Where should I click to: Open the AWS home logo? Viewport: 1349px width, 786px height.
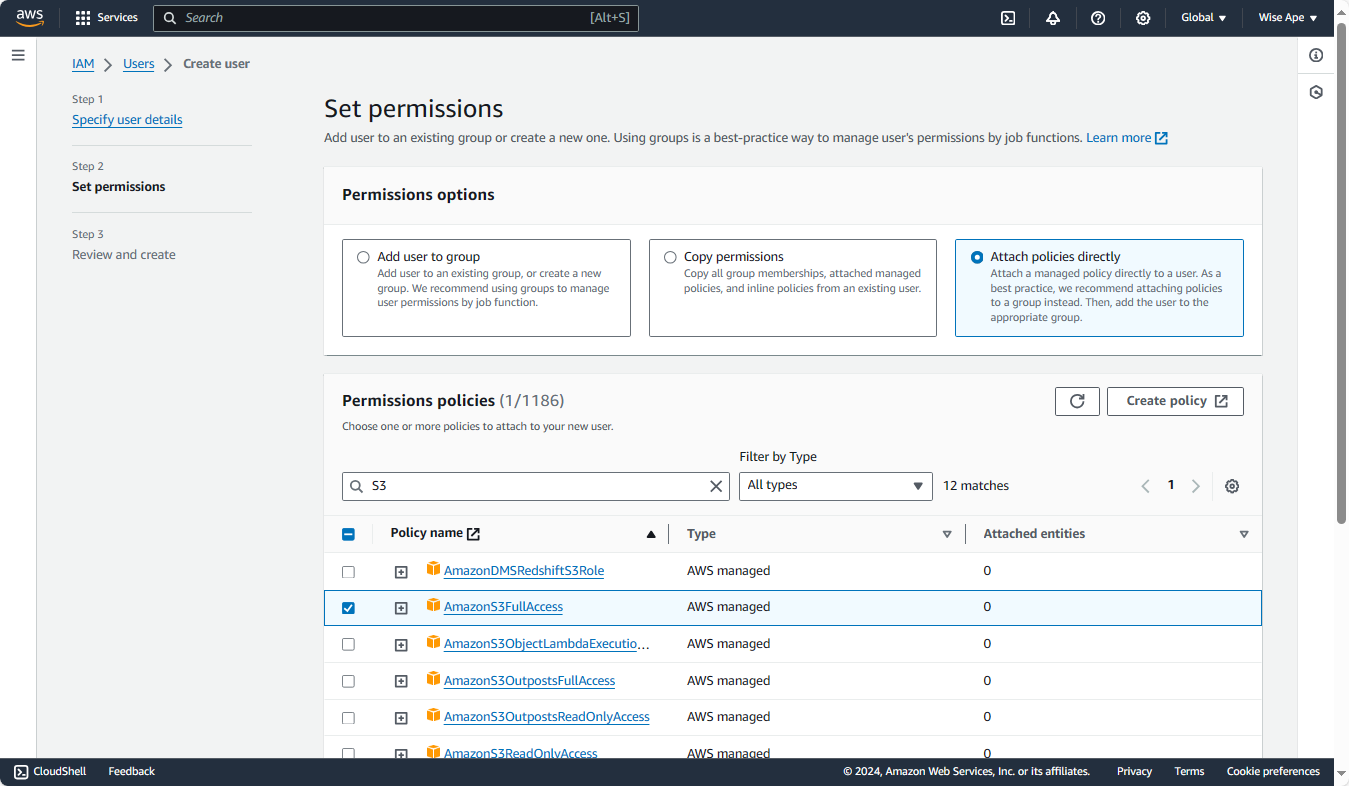click(x=30, y=18)
